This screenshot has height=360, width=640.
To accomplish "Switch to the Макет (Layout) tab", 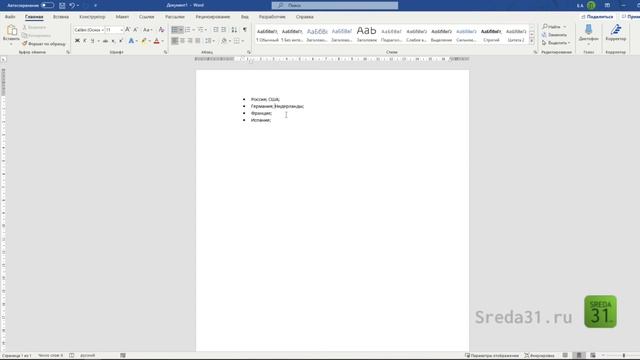I will click(x=122, y=17).
